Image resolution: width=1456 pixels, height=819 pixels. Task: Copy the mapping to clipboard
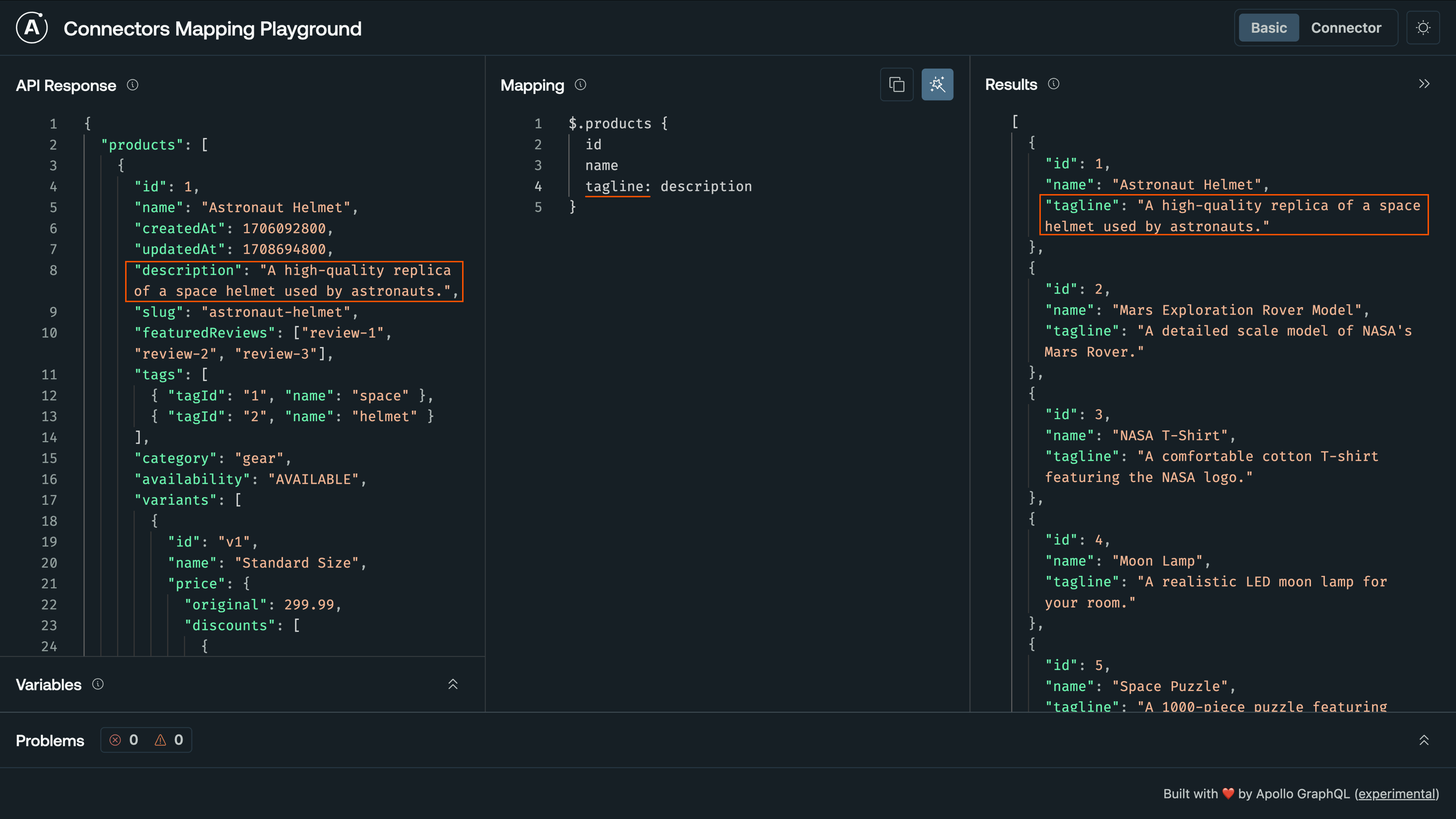[x=896, y=84]
